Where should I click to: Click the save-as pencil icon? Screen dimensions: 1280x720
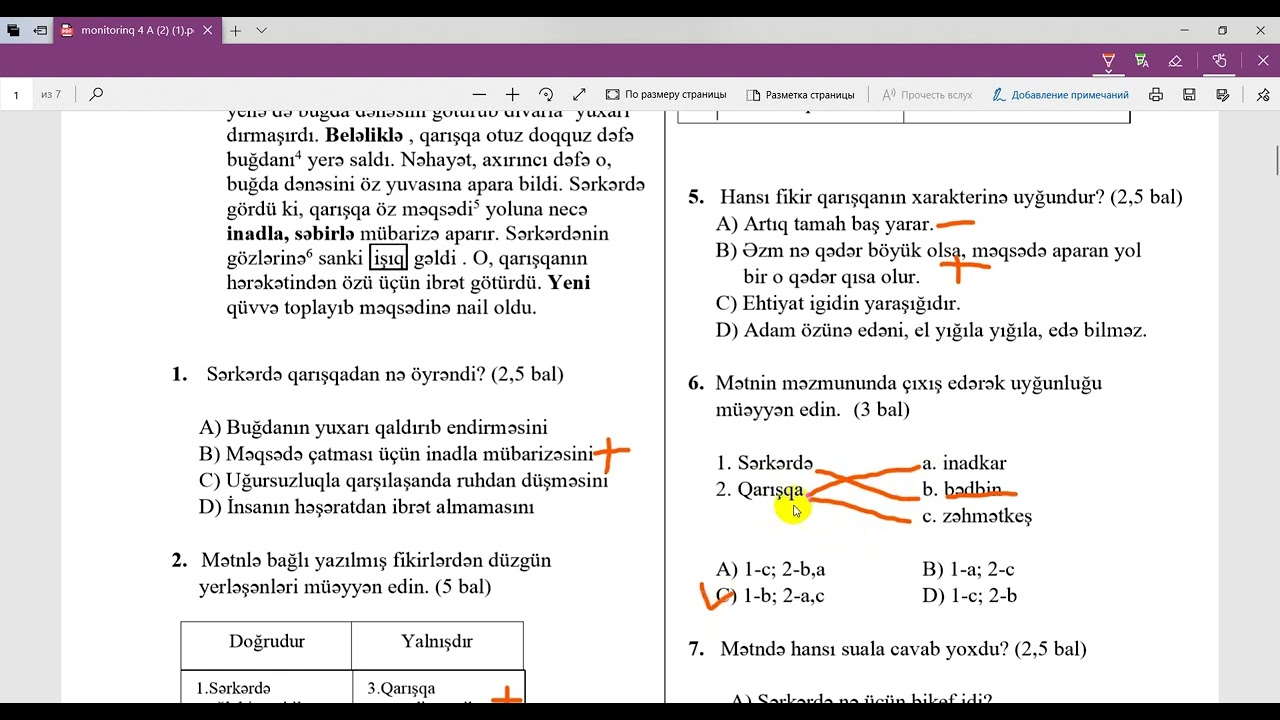point(1222,94)
